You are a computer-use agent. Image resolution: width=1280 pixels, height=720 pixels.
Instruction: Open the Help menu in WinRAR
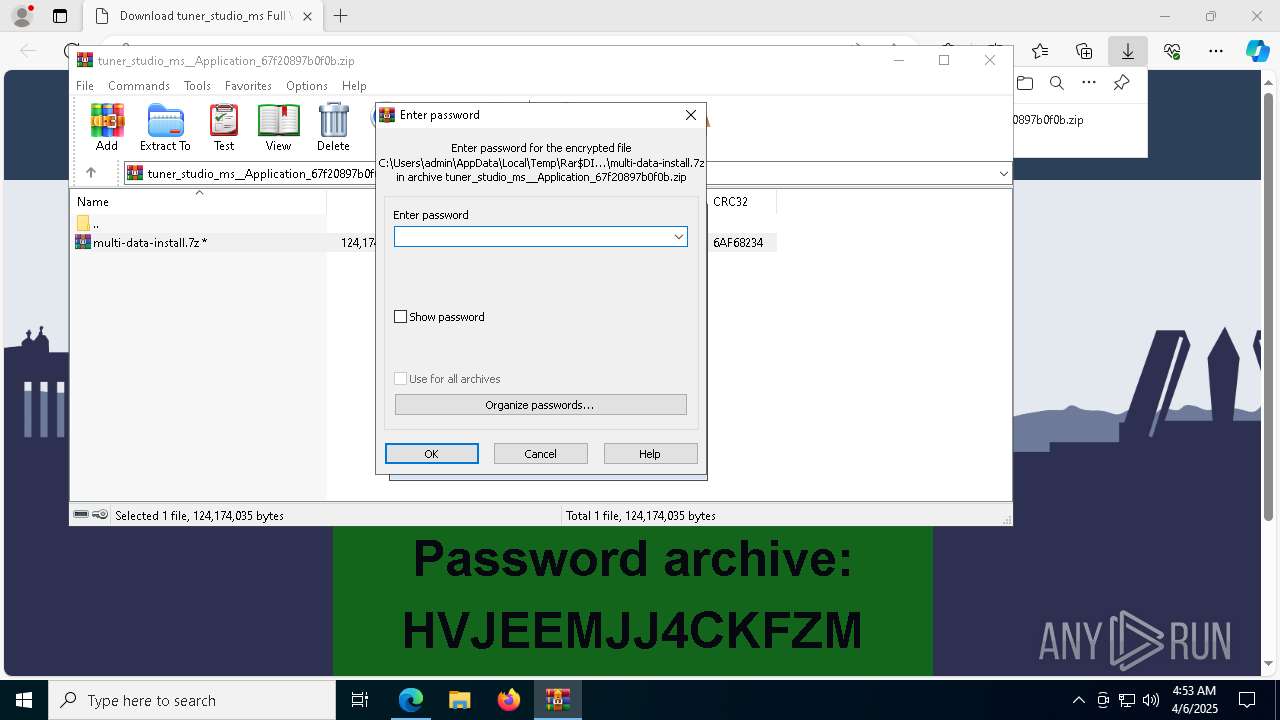(x=354, y=86)
